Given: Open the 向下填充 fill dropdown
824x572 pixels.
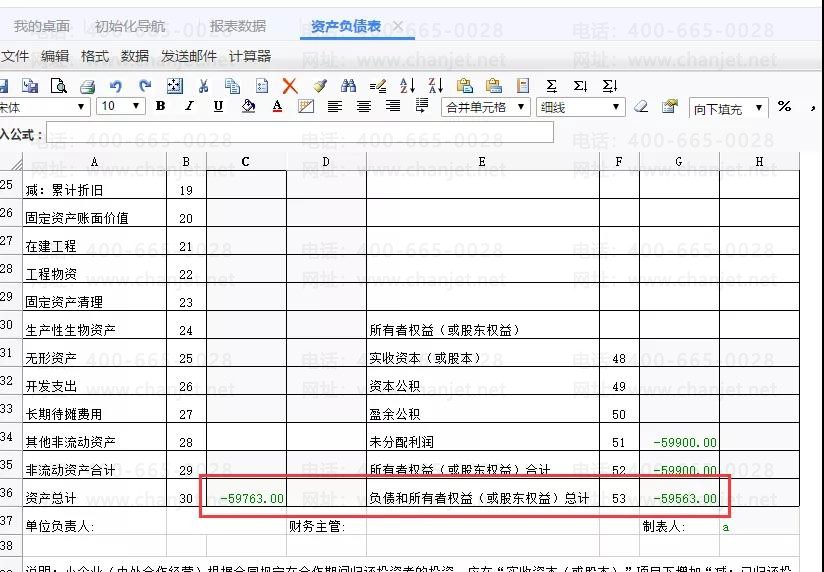Looking at the screenshot, I should (728, 109).
